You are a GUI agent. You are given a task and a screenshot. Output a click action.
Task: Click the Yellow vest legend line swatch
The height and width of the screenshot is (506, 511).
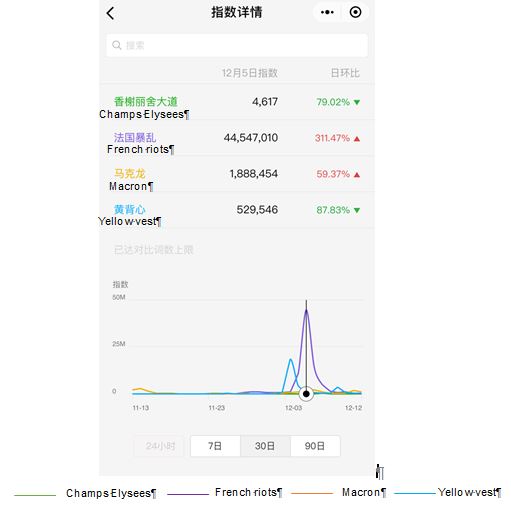415,493
